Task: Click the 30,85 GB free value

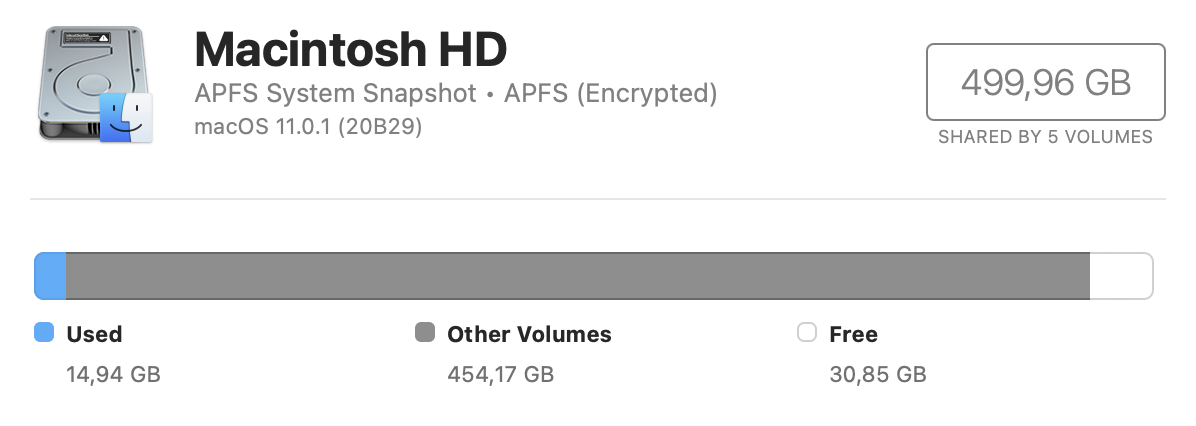Action: click(x=878, y=375)
